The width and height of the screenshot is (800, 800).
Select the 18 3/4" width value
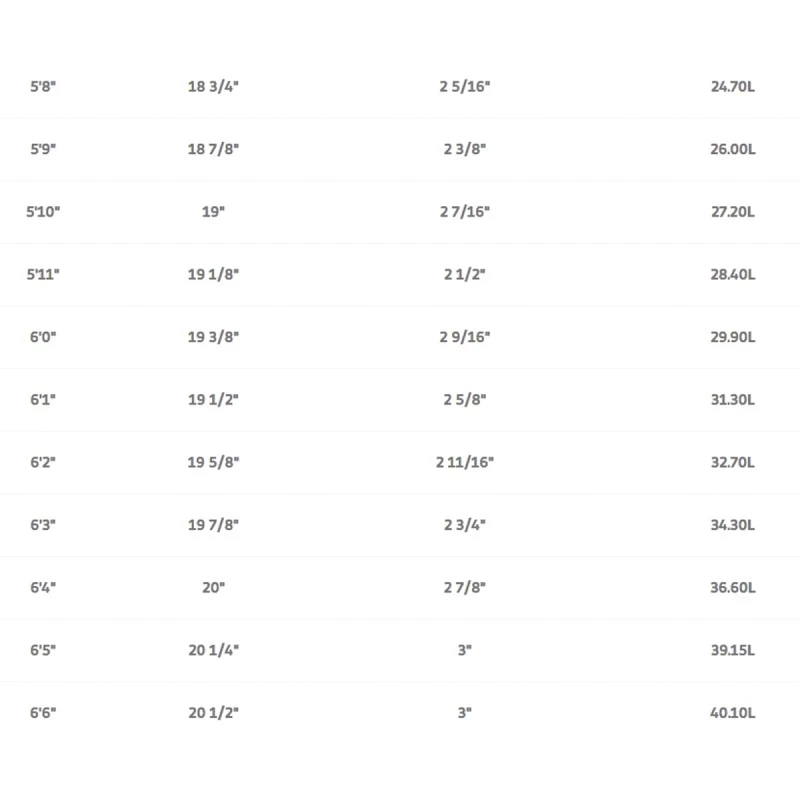pyautogui.click(x=213, y=87)
